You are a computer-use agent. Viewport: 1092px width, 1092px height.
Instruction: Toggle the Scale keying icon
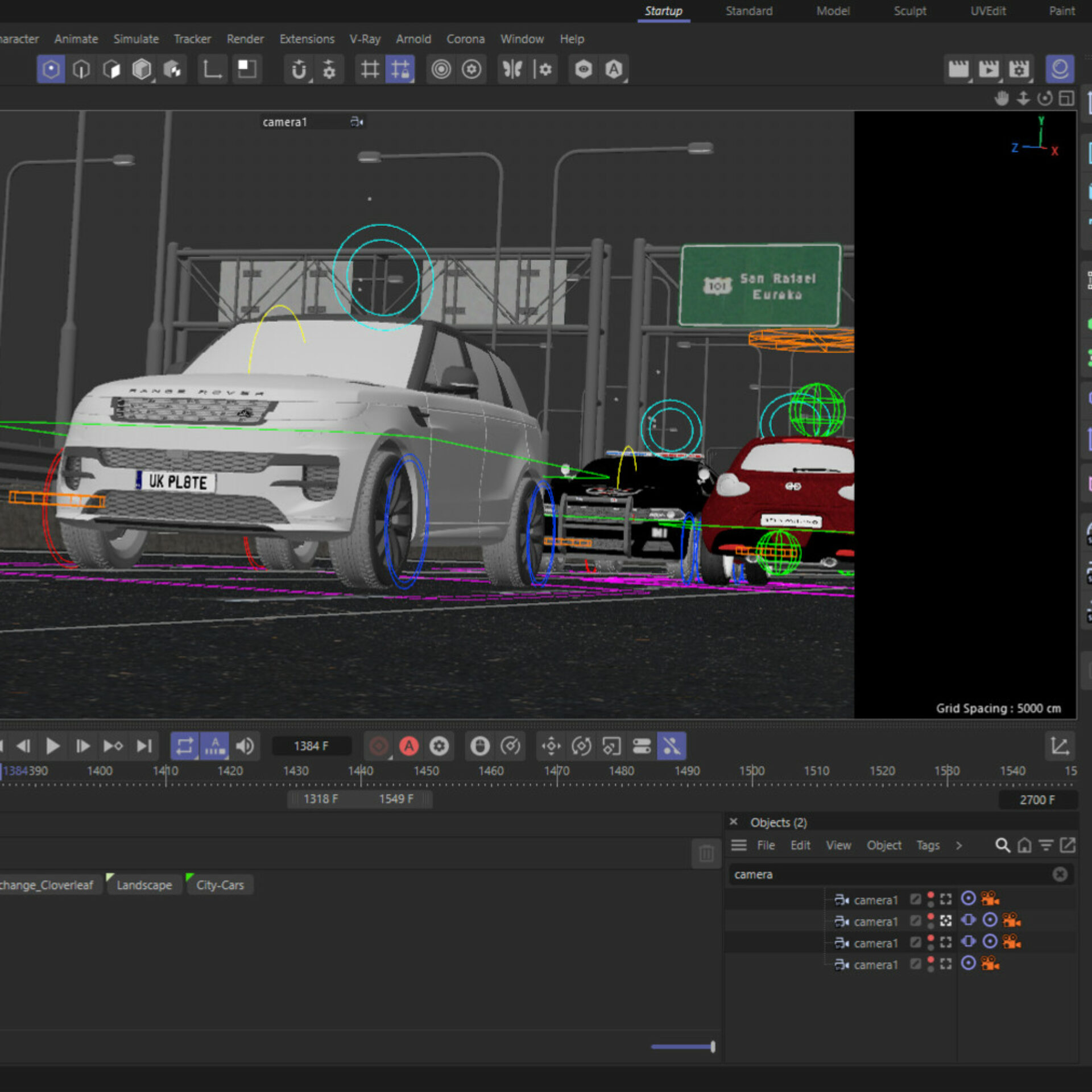[x=611, y=746]
